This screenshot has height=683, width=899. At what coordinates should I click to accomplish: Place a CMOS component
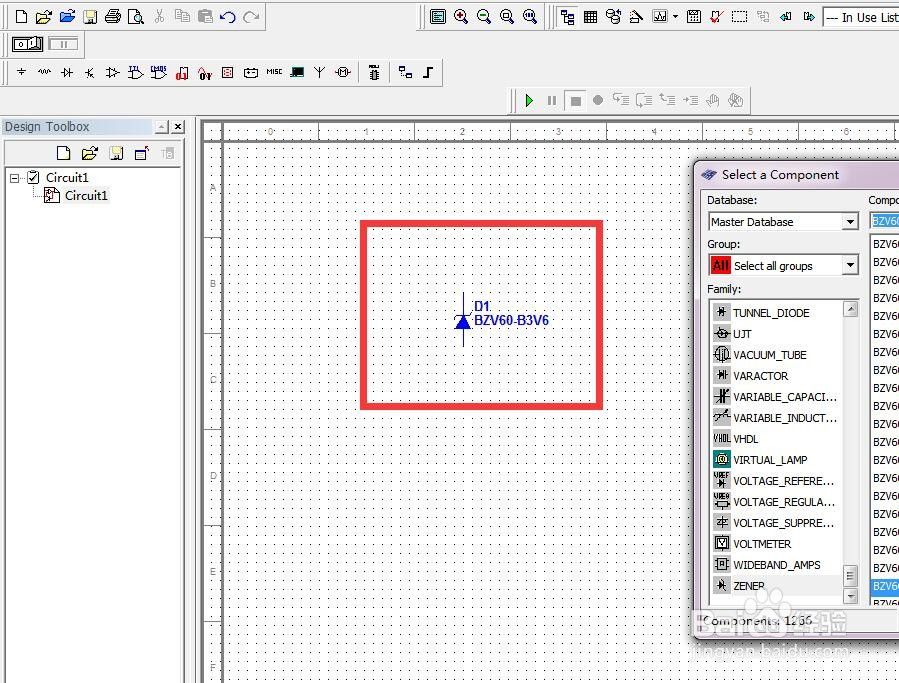[x=159, y=72]
